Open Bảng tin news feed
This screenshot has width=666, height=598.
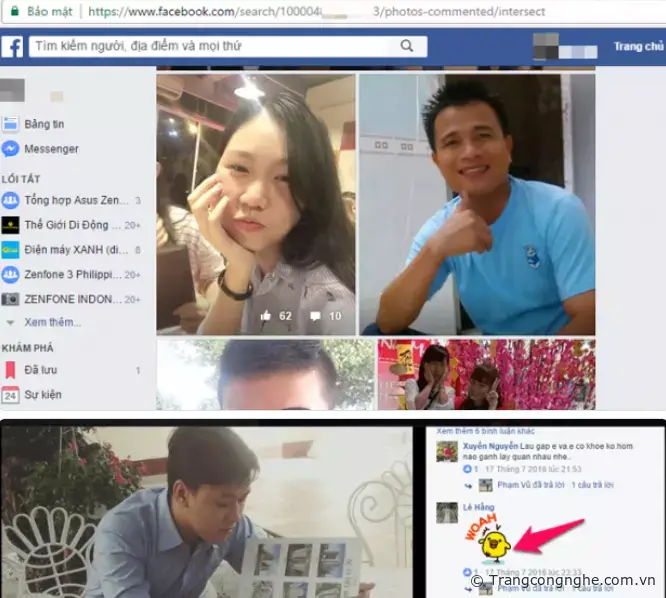coord(44,124)
